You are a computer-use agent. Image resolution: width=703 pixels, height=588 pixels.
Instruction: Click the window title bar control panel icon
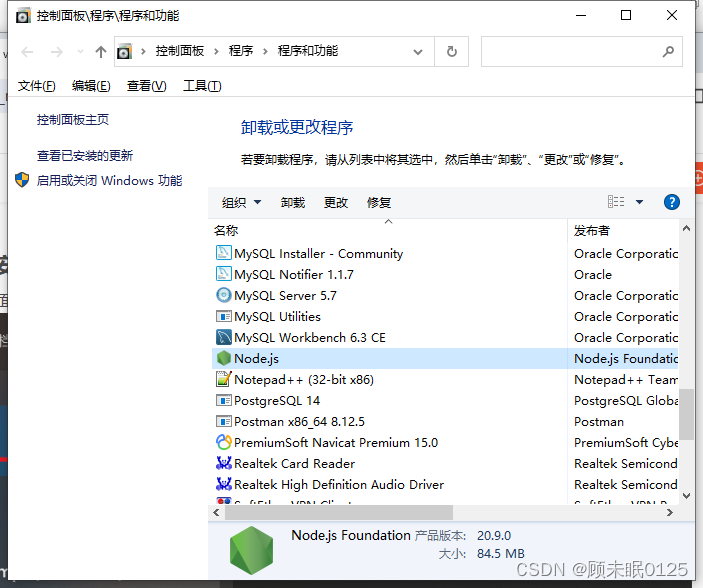[23, 16]
